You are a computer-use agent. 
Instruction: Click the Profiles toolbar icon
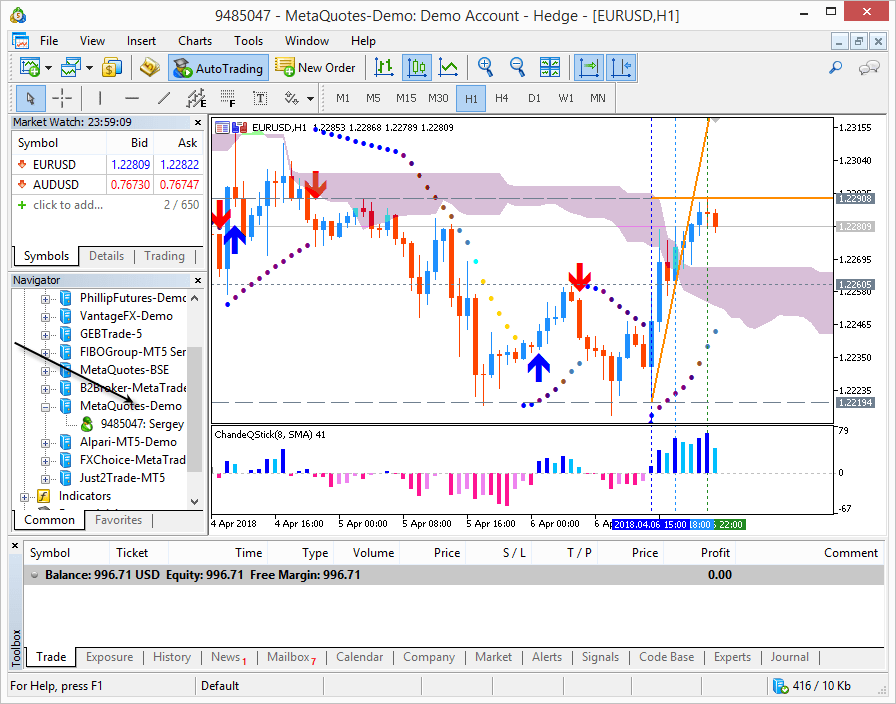pos(71,68)
